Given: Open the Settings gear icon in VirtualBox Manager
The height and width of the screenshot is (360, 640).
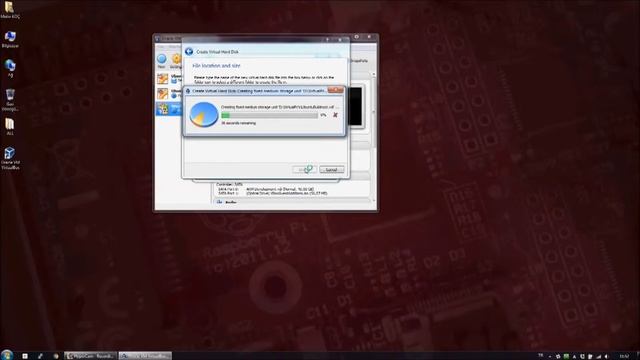Looking at the screenshot, I should 176,60.
